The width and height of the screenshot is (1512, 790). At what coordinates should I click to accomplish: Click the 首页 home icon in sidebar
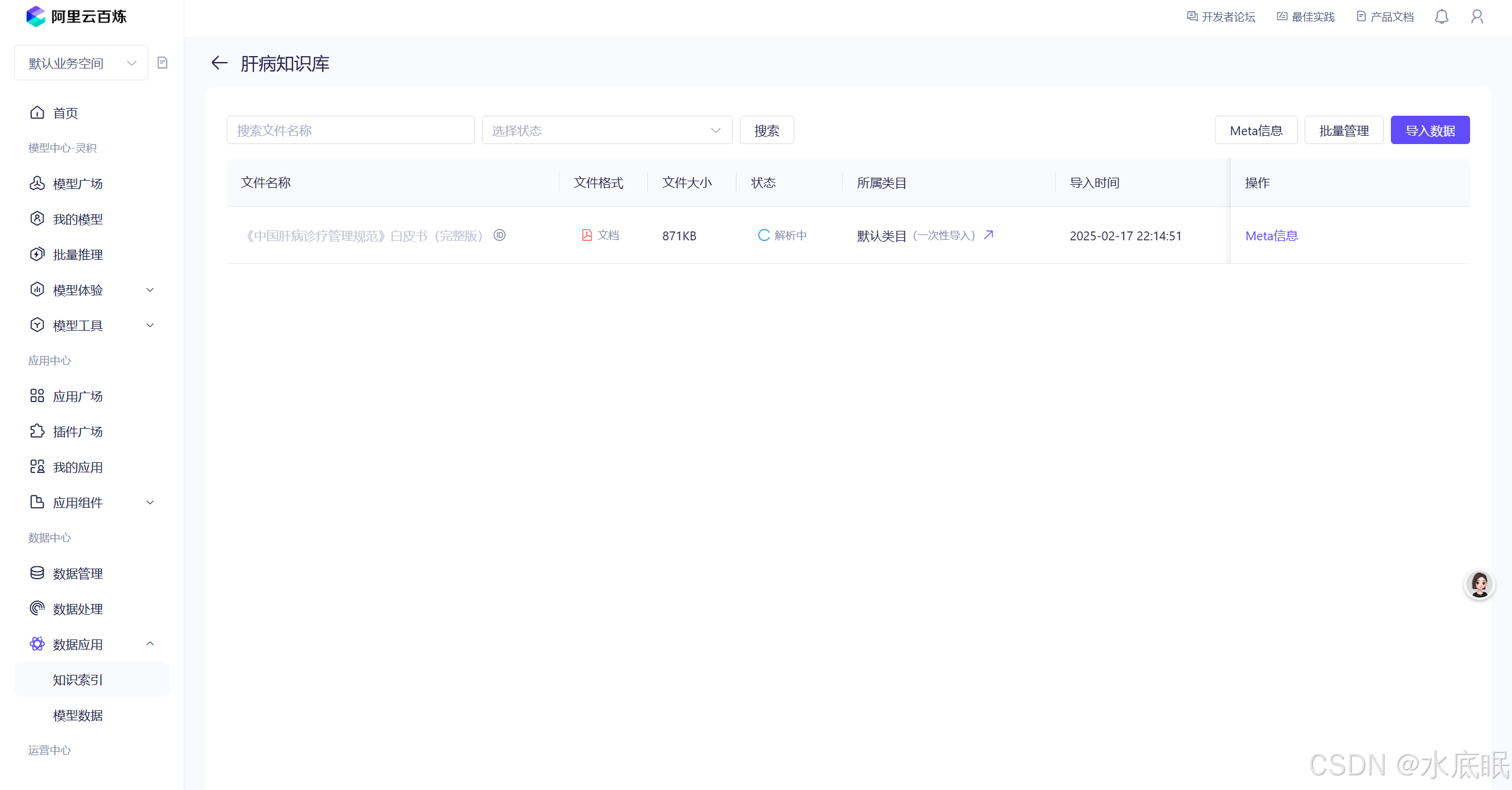point(37,112)
